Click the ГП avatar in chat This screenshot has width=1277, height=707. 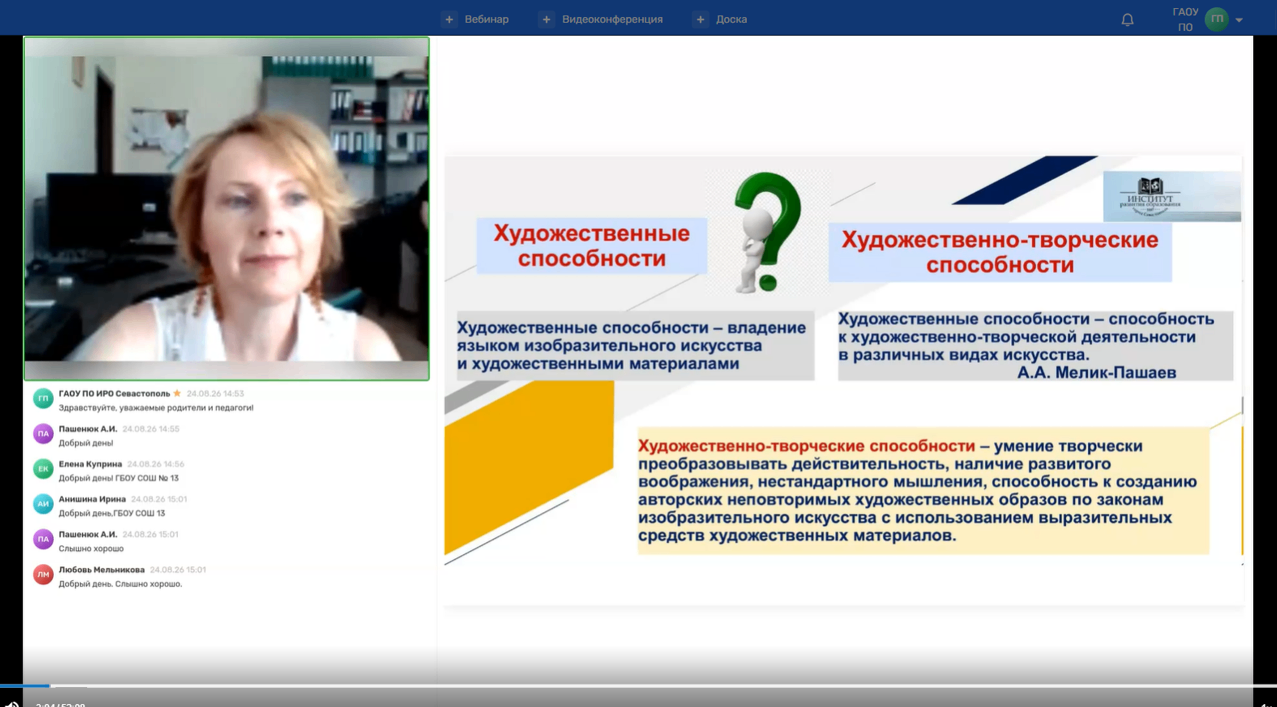tap(43, 398)
